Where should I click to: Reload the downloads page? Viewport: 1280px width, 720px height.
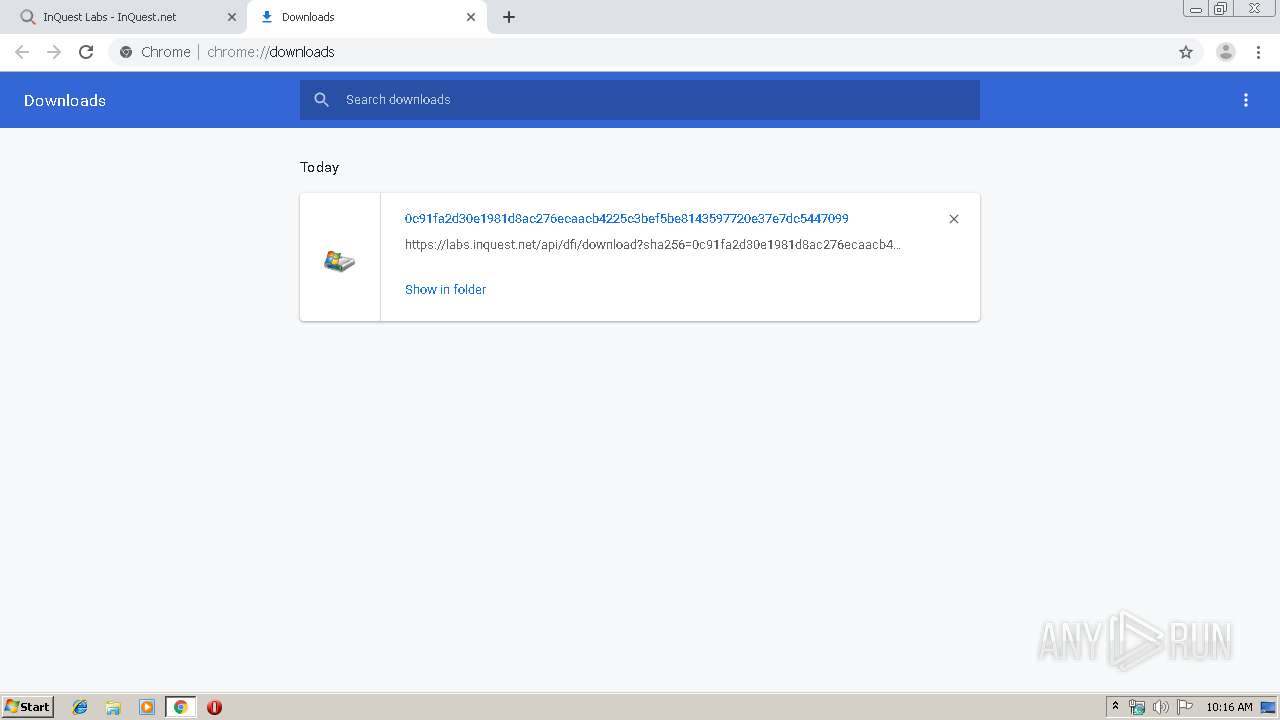(86, 52)
